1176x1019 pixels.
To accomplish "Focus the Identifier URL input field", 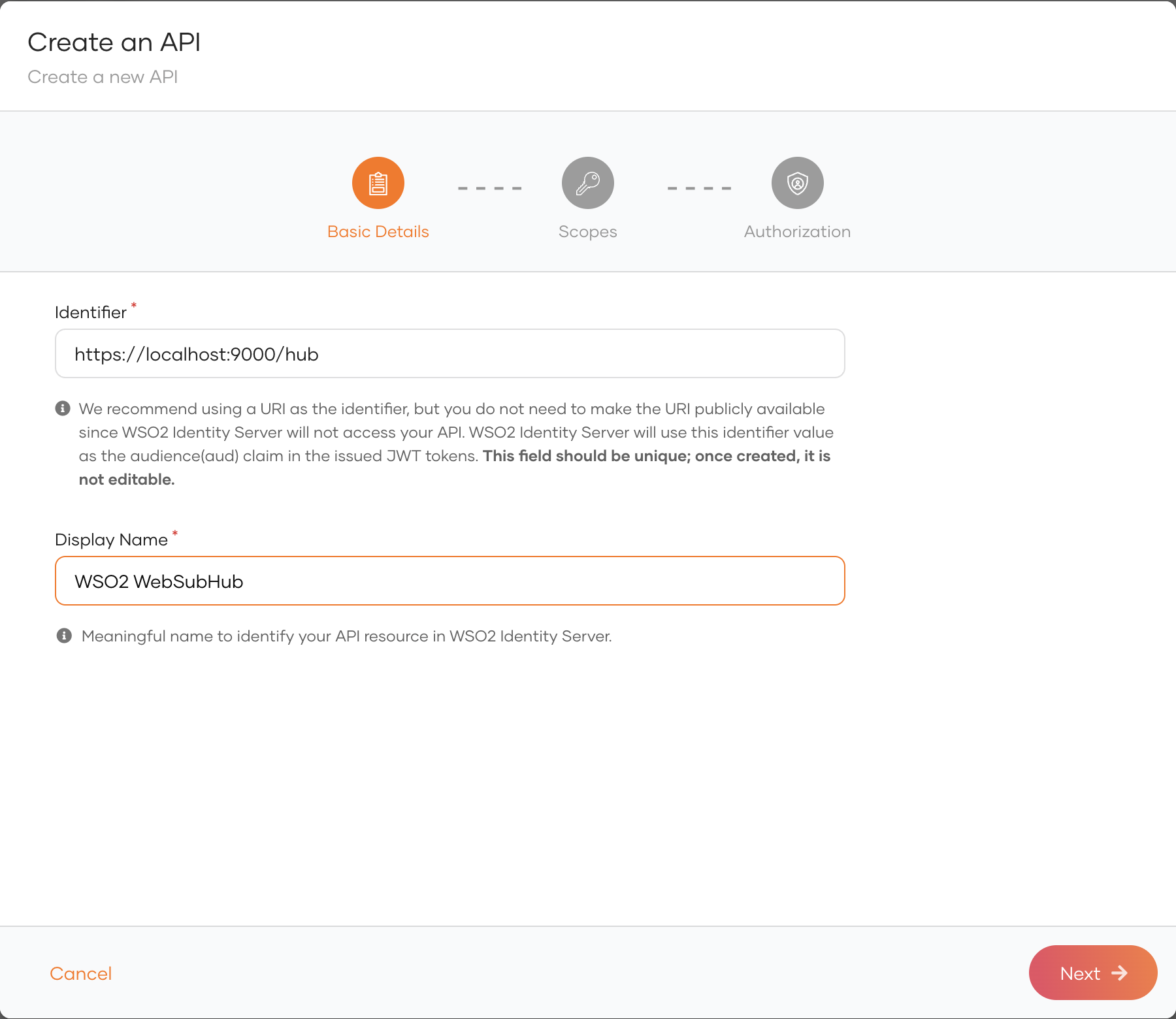I will click(449, 353).
